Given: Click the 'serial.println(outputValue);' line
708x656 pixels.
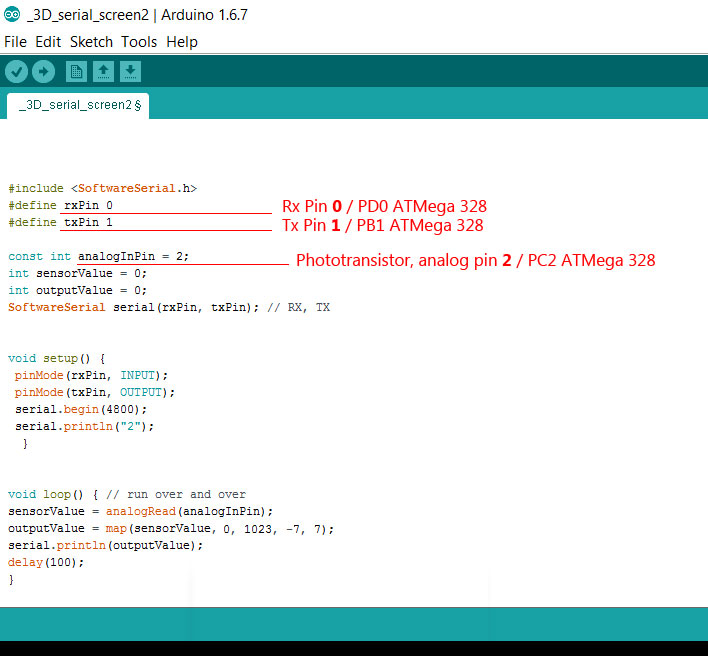Looking at the screenshot, I should click(x=106, y=545).
